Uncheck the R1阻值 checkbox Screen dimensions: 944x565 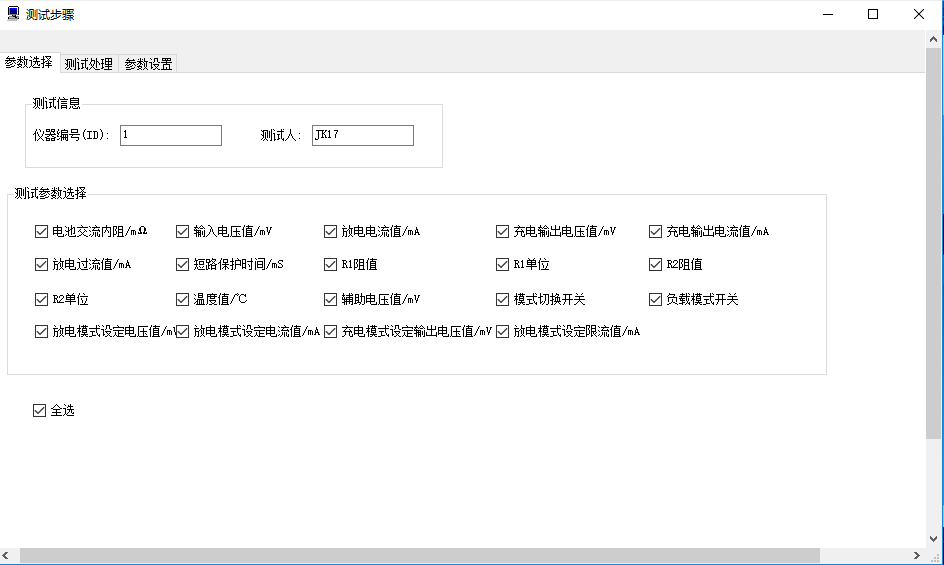tap(331, 265)
